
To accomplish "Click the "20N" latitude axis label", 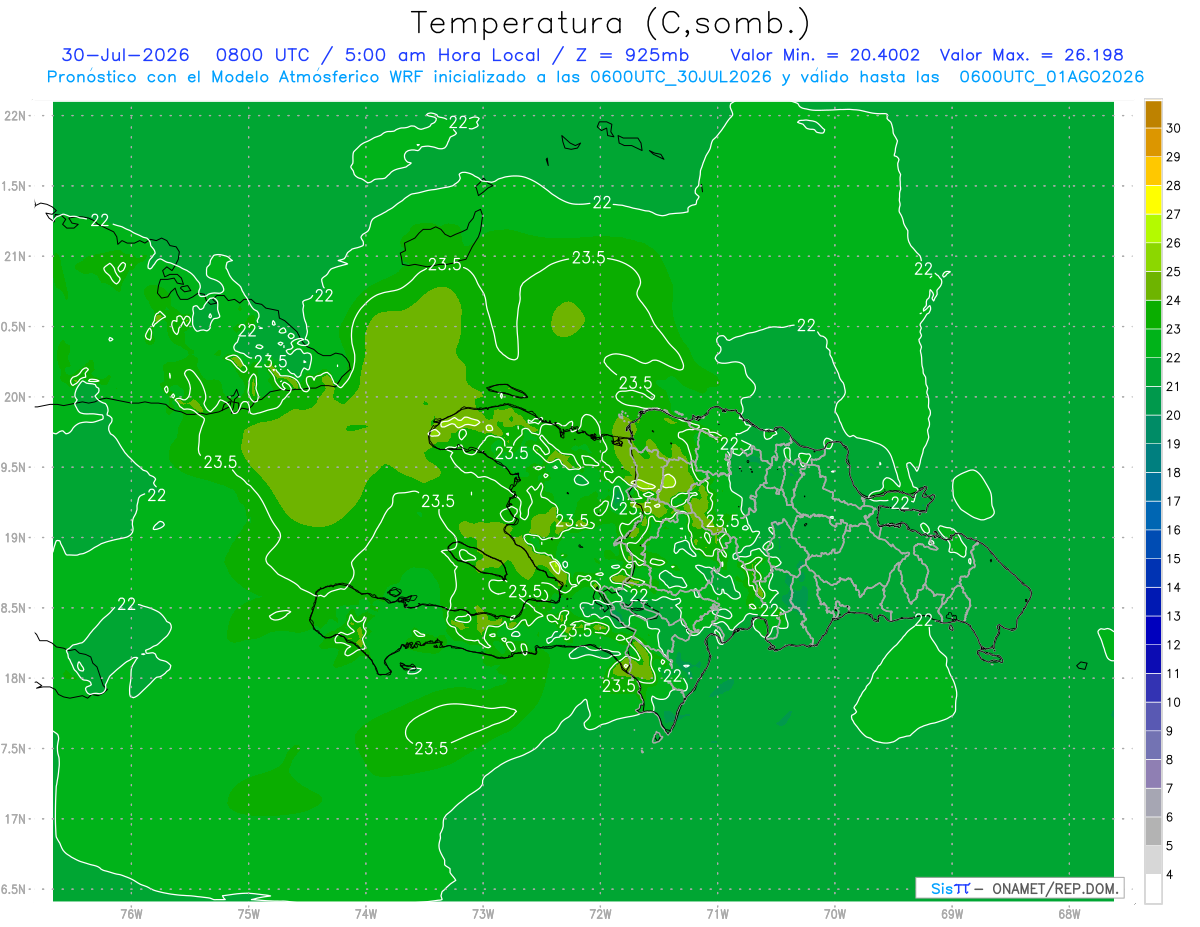I will tap(16, 397).
